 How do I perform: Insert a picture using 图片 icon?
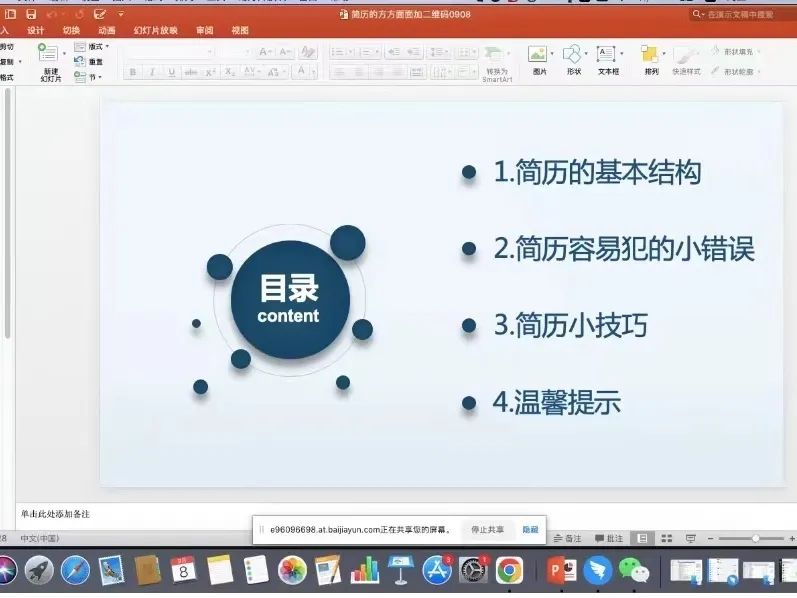coord(540,59)
